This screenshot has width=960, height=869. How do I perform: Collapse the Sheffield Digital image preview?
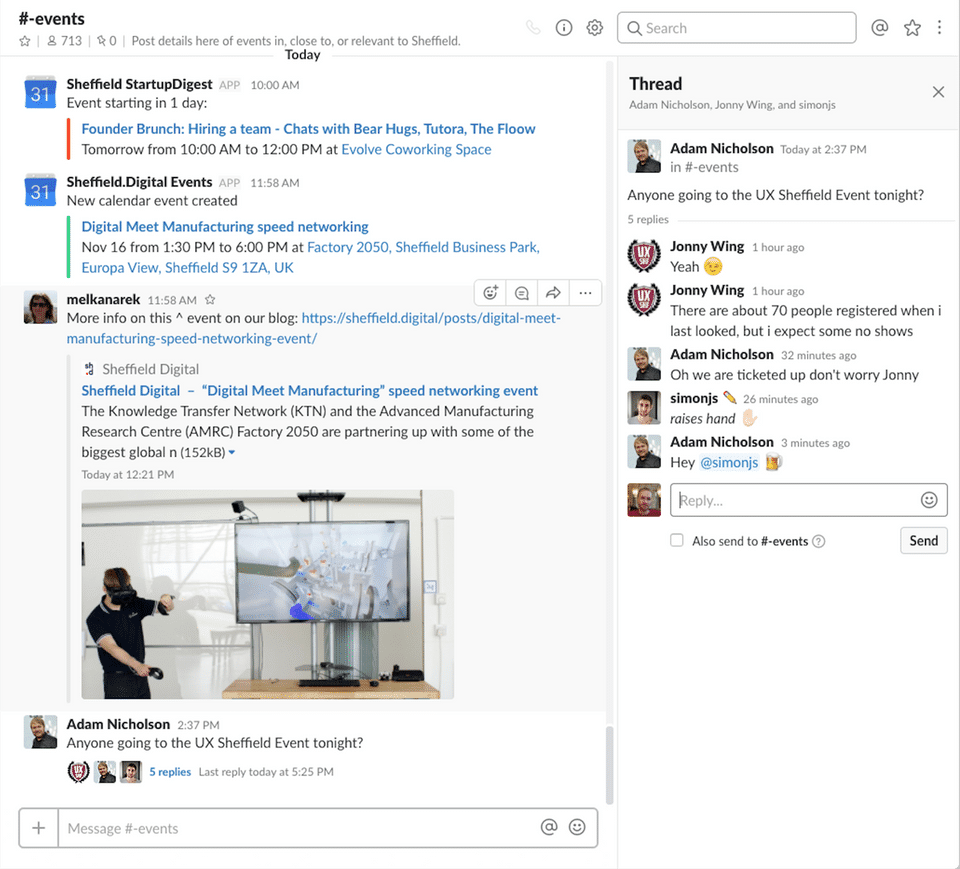point(232,453)
